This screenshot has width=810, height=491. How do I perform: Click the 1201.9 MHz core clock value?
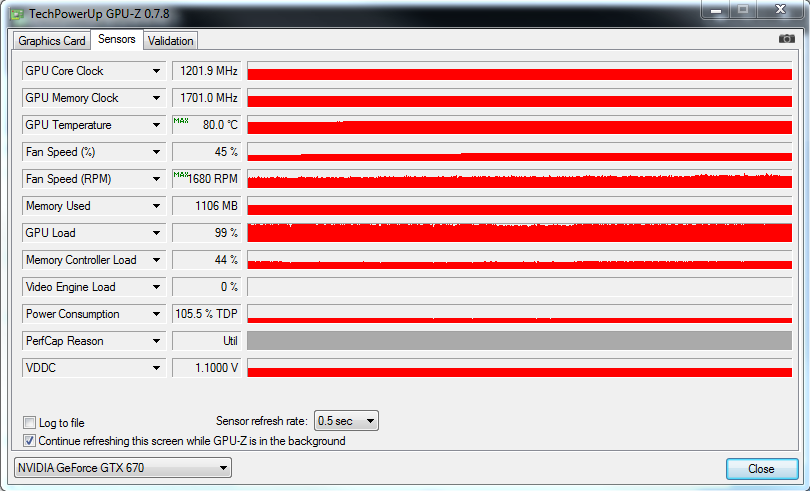pos(207,71)
